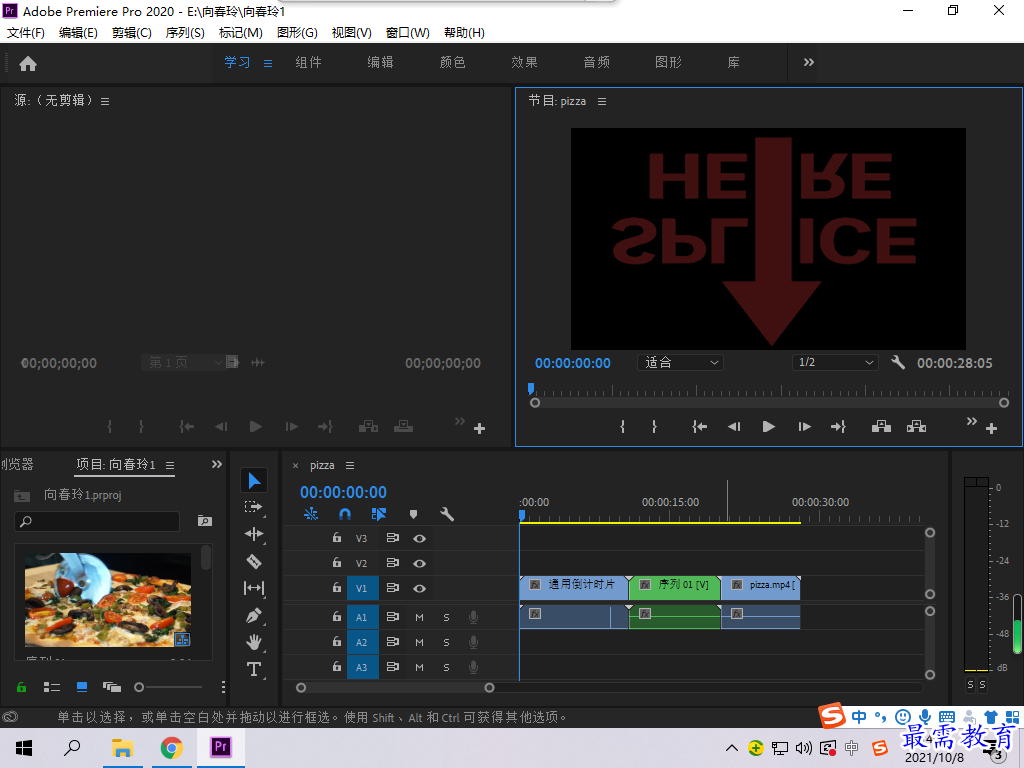Open Button Editor plus in Source monitor
This screenshot has height=768, width=1024.
[479, 428]
